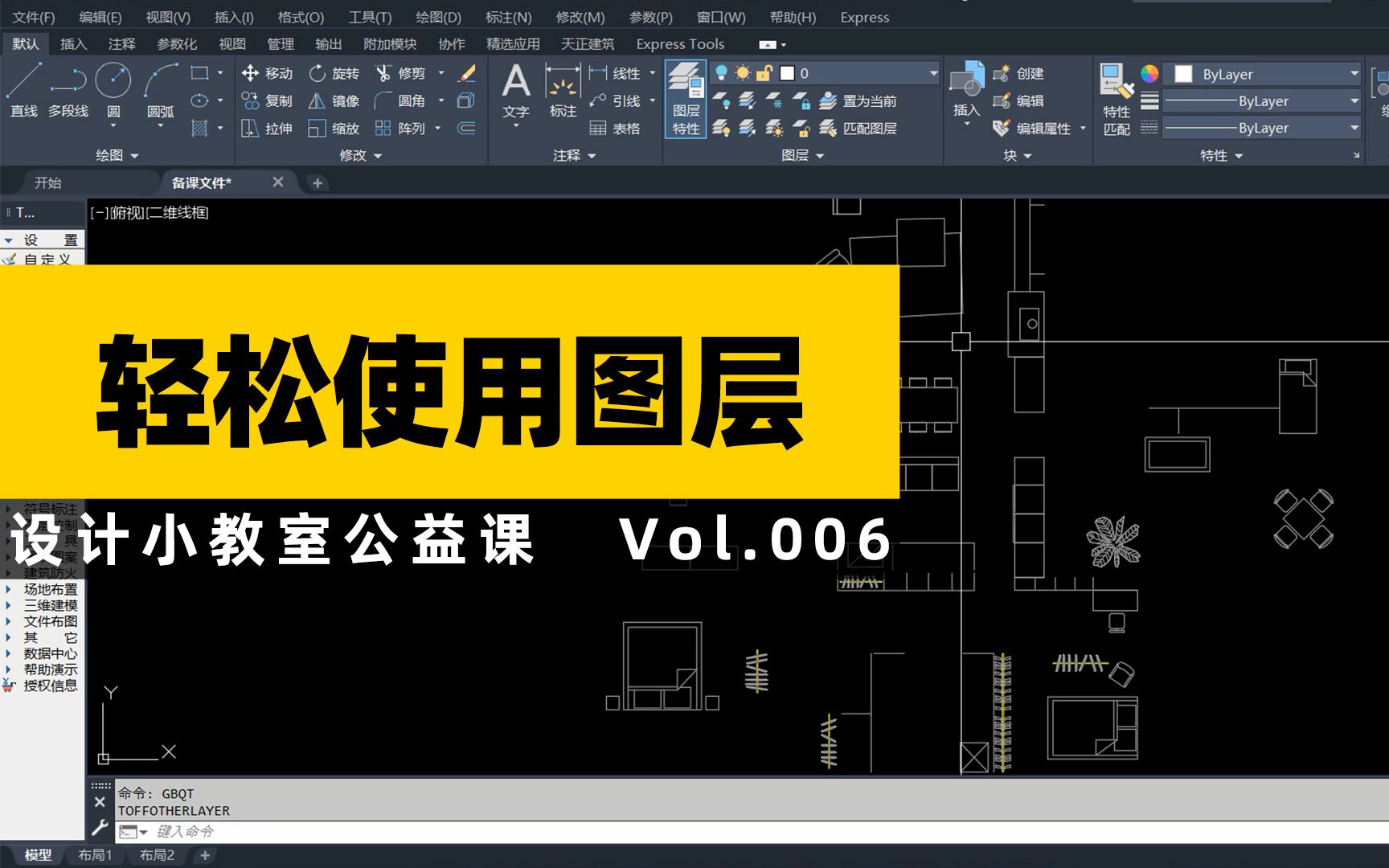Click the 匹配图层 match layer button
The width and height of the screenshot is (1389, 868).
coord(858,128)
